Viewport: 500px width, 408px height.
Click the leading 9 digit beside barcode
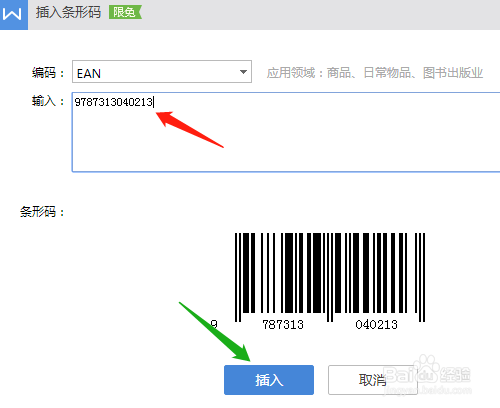pyautogui.click(x=214, y=324)
